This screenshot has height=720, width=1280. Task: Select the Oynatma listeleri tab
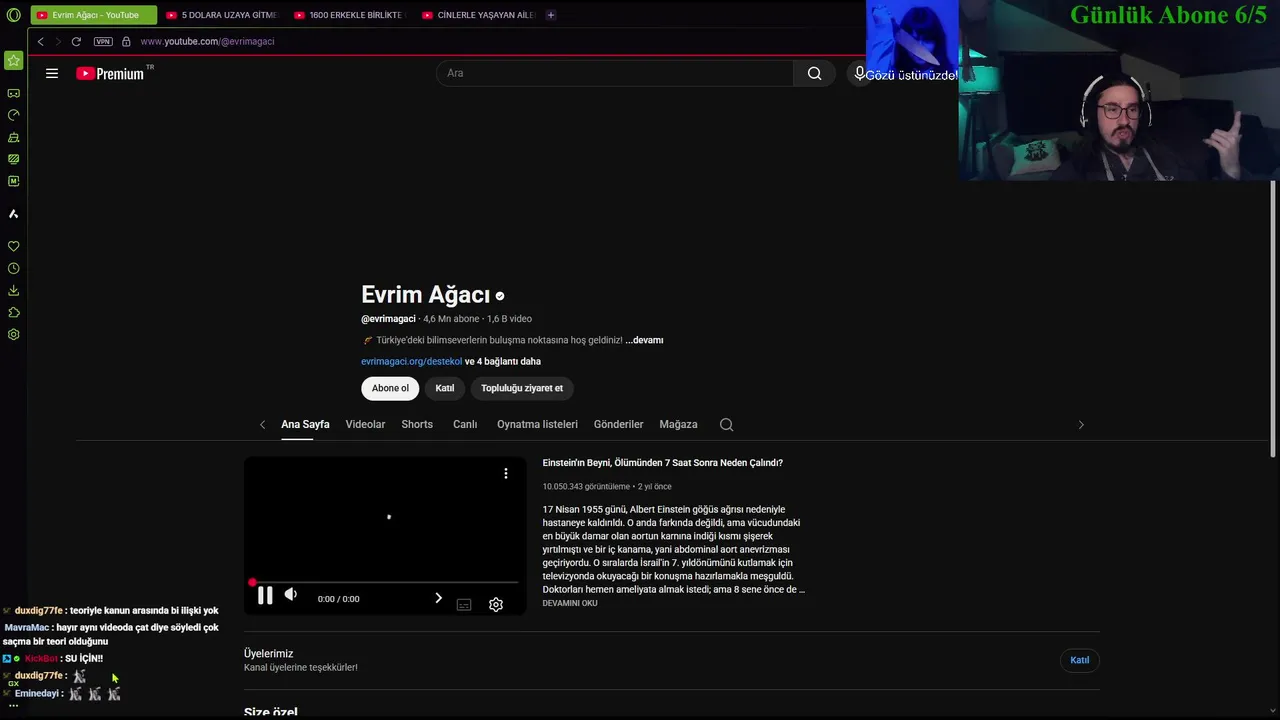[x=537, y=425]
